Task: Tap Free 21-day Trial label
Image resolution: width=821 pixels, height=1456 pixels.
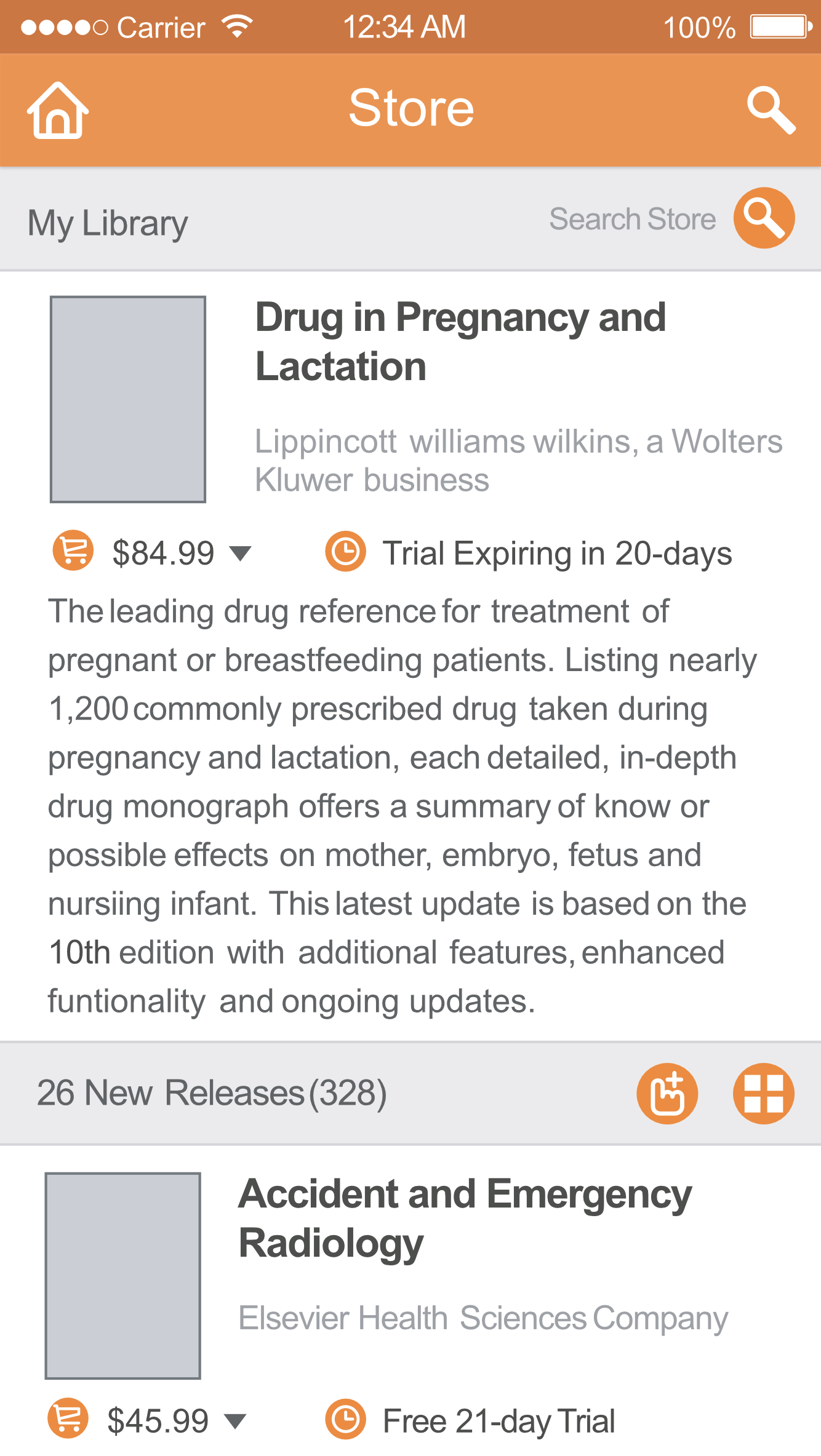Action: pos(499,1421)
